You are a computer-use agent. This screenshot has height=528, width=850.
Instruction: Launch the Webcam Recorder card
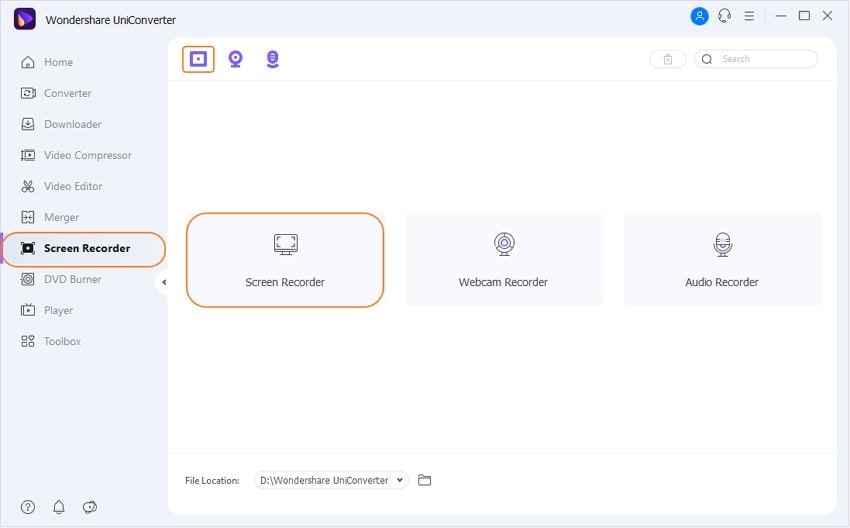point(503,260)
